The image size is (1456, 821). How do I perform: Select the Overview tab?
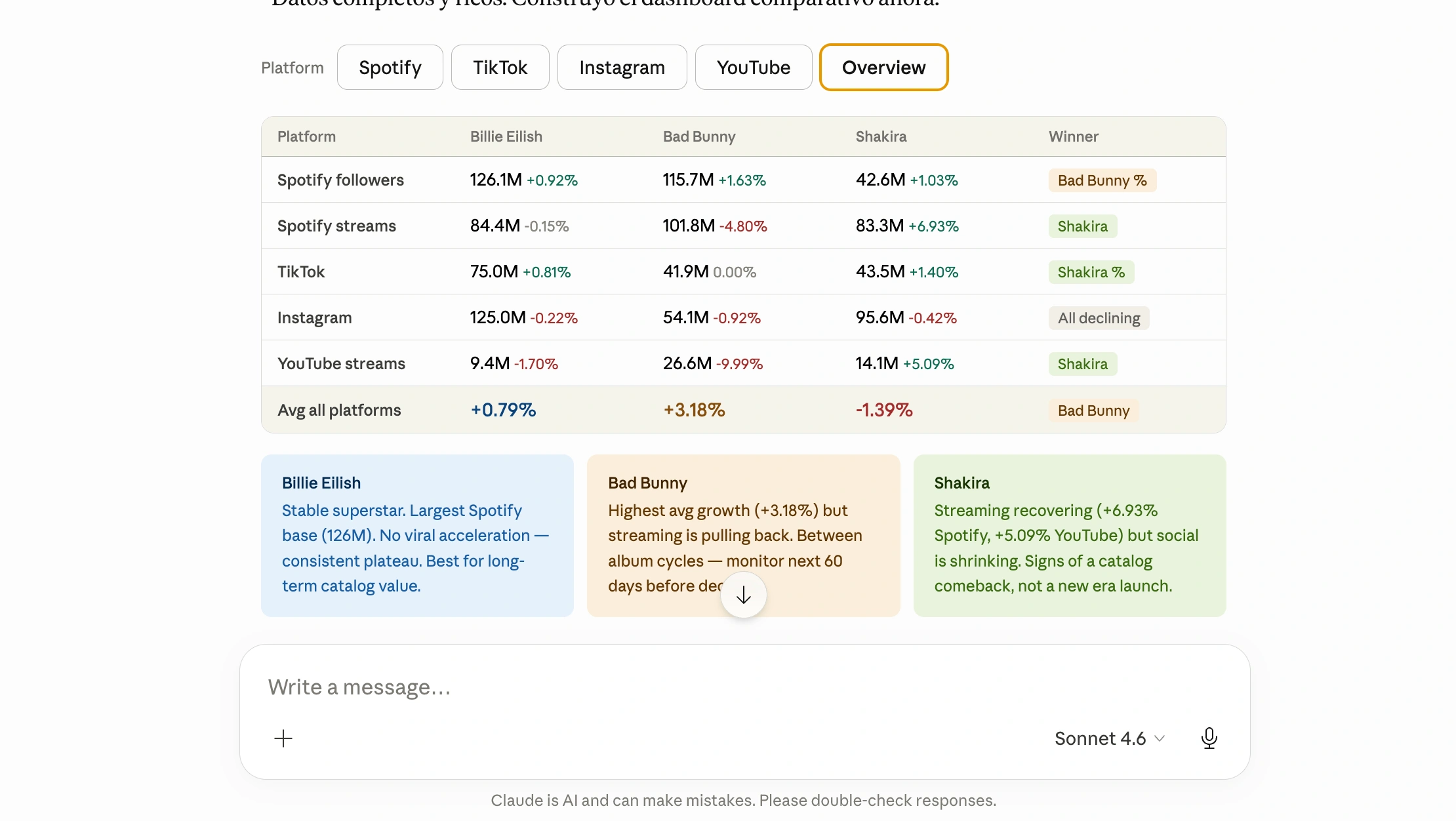884,68
